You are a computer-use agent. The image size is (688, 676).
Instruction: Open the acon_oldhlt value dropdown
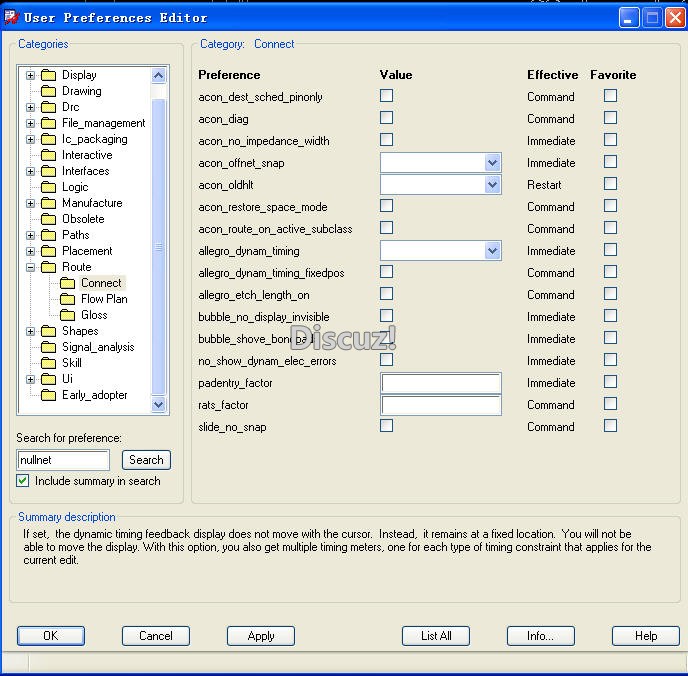[493, 185]
